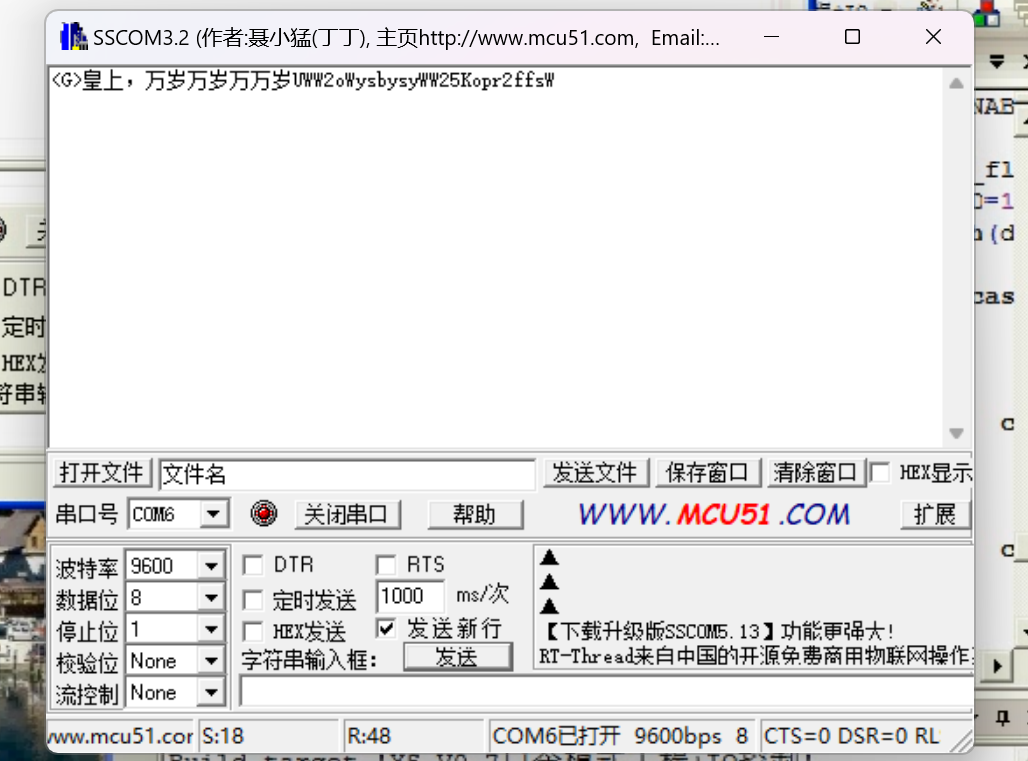Click the ww.mcu51.cor status bar link
Screen dimensions: 1028x761
(121, 736)
